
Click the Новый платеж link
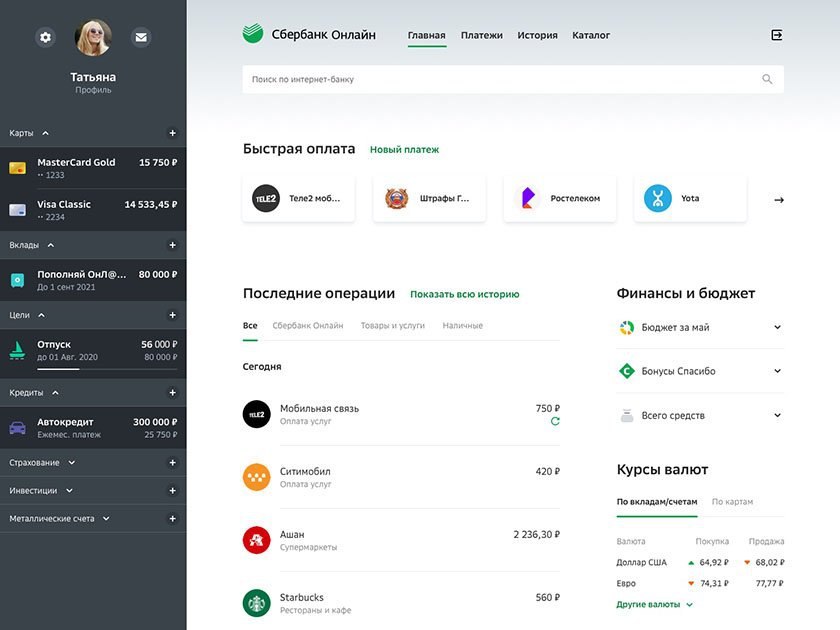[404, 149]
